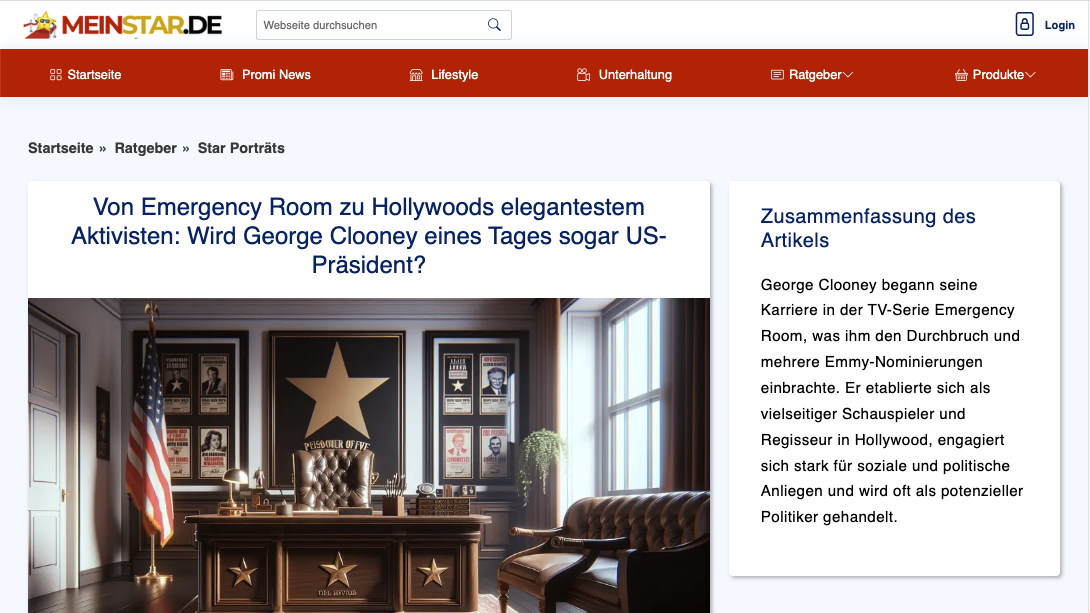Image resolution: width=1090 pixels, height=613 pixels.
Task: Open the Promi News menu item
Action: pyautogui.click(x=276, y=75)
